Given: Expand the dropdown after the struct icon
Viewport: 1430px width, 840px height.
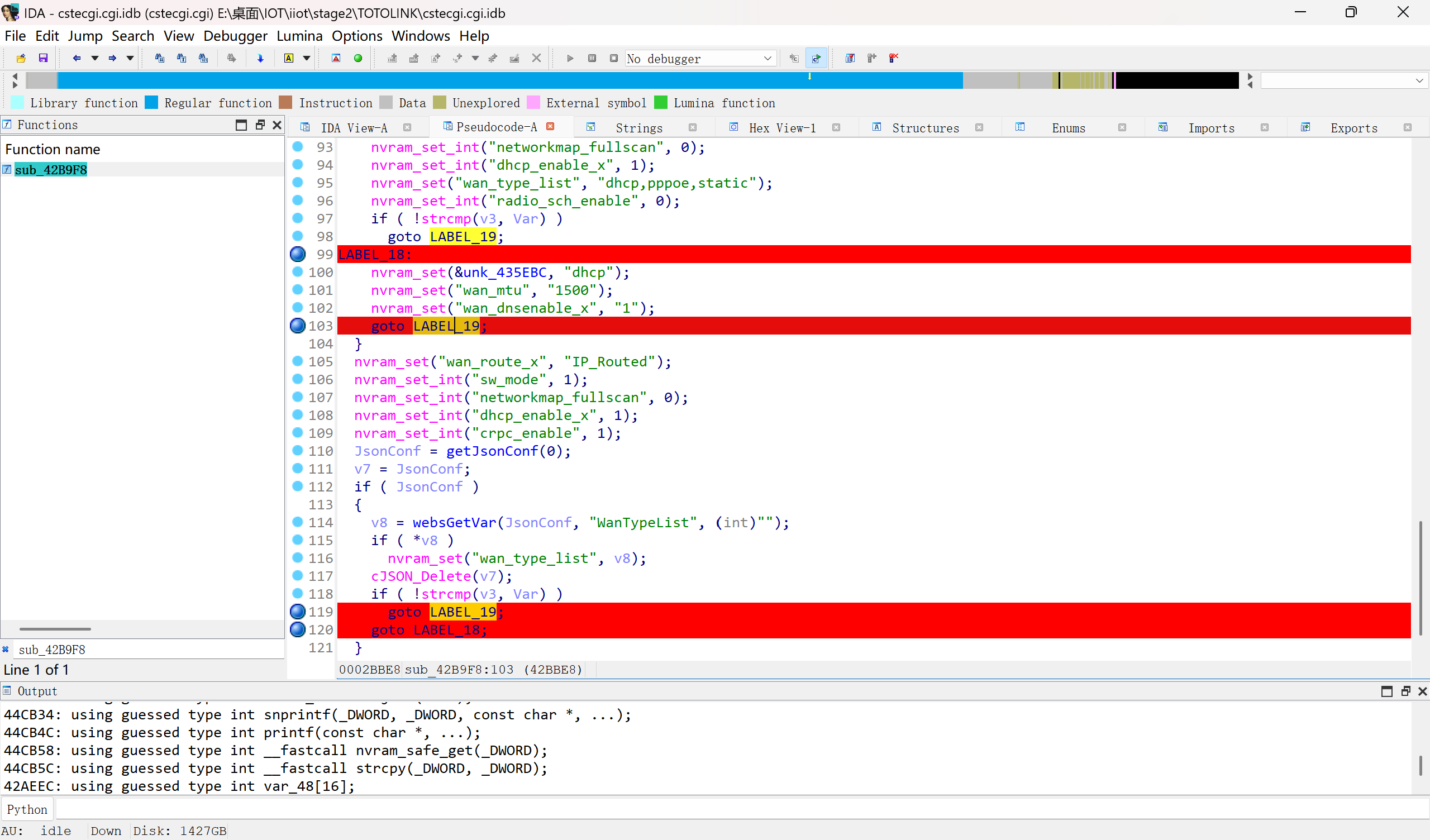Looking at the screenshot, I should tap(475, 59).
